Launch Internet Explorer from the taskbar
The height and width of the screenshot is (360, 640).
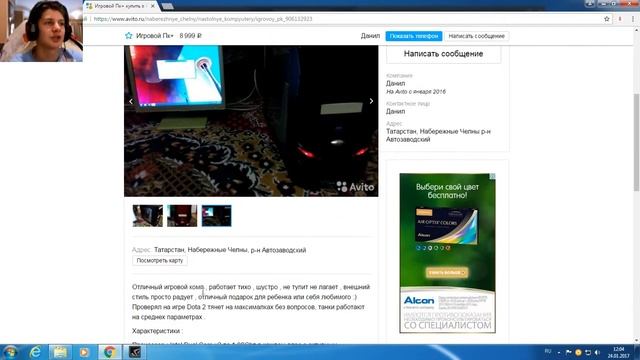tap(36, 352)
